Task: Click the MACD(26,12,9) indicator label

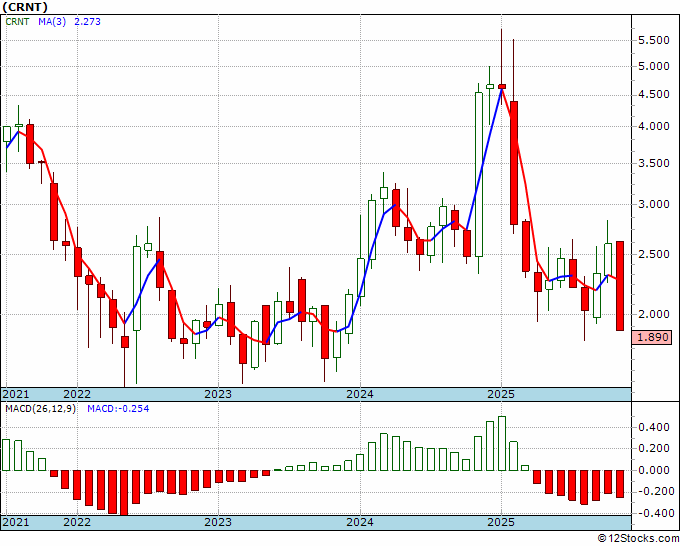Action: point(40,409)
